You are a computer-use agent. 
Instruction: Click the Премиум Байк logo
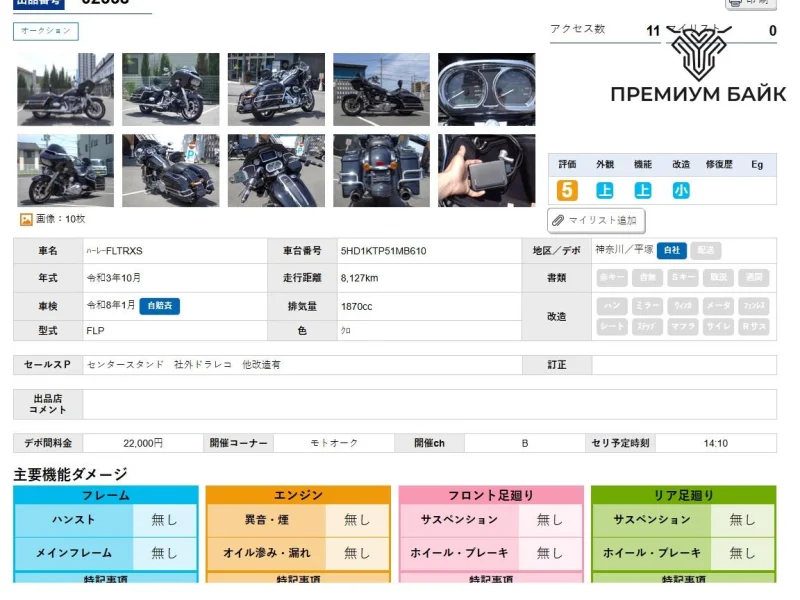[698, 68]
